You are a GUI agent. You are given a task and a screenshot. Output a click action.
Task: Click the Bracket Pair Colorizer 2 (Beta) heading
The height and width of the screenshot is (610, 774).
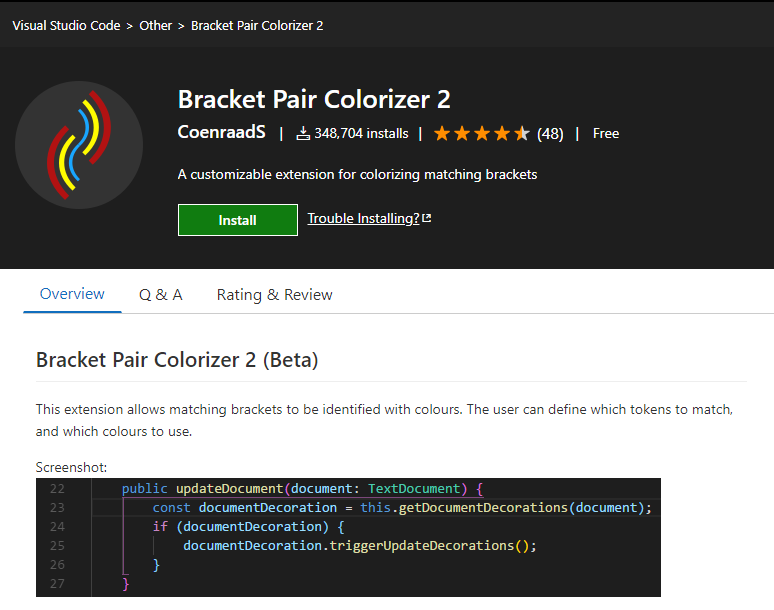click(177, 360)
